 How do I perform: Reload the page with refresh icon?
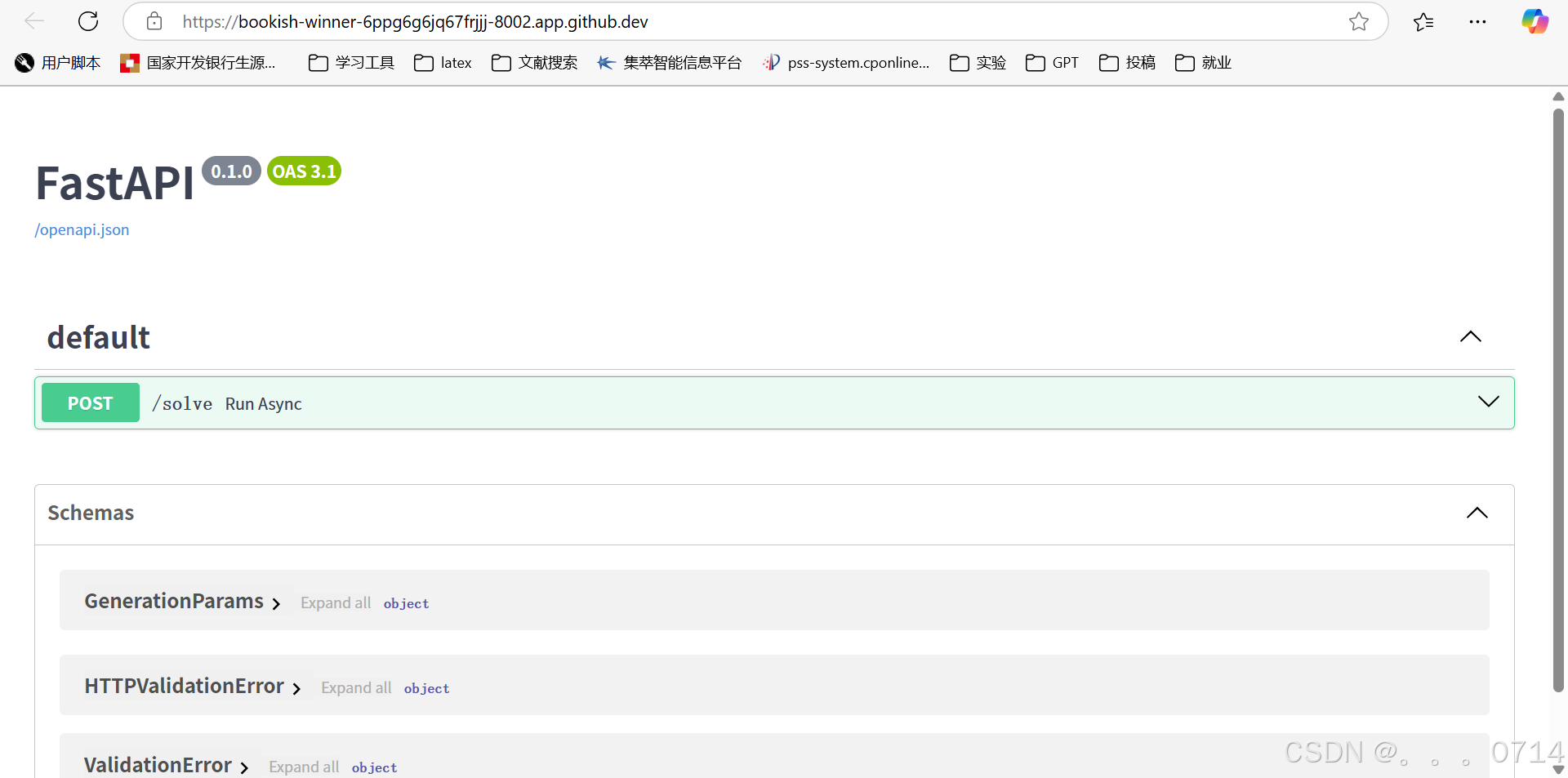coord(88,21)
